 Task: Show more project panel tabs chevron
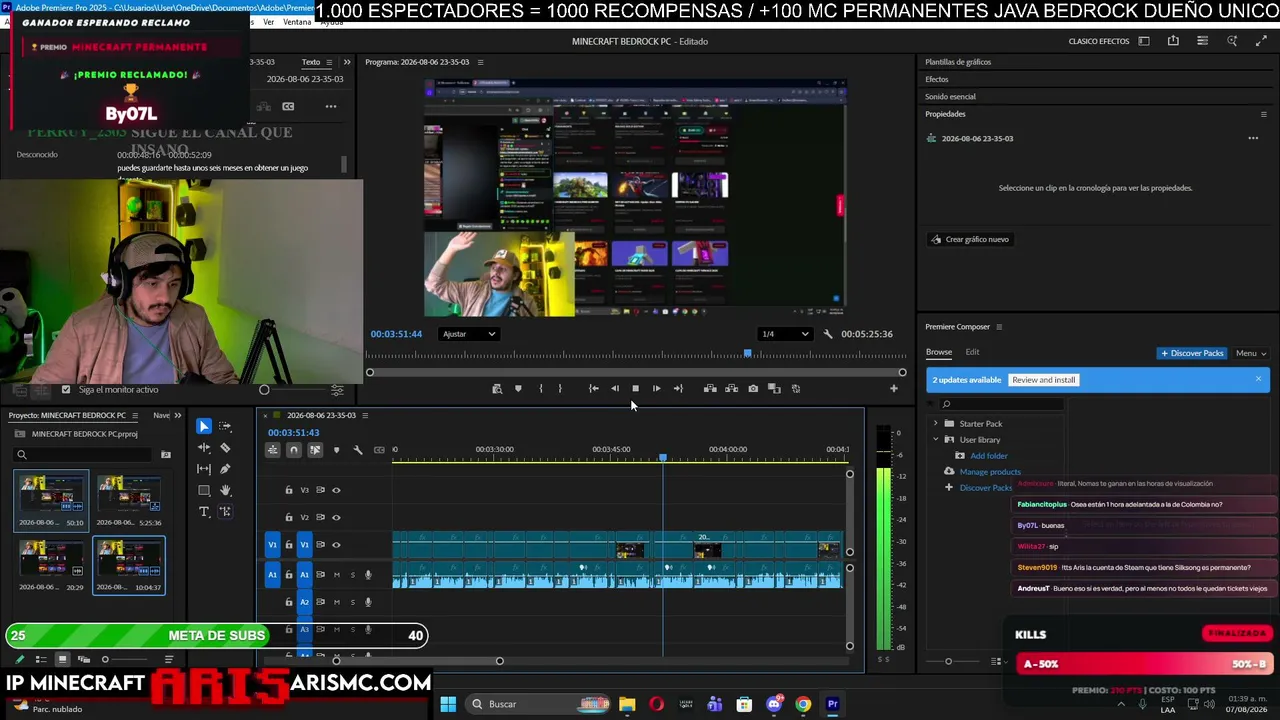point(178,415)
